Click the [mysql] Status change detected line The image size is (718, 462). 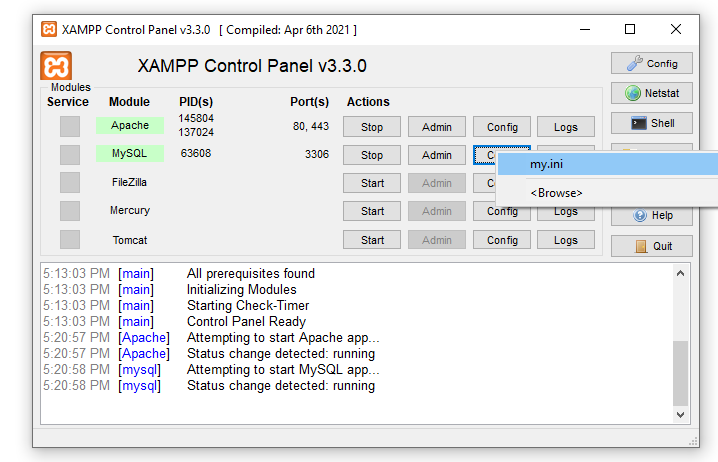(x=281, y=386)
